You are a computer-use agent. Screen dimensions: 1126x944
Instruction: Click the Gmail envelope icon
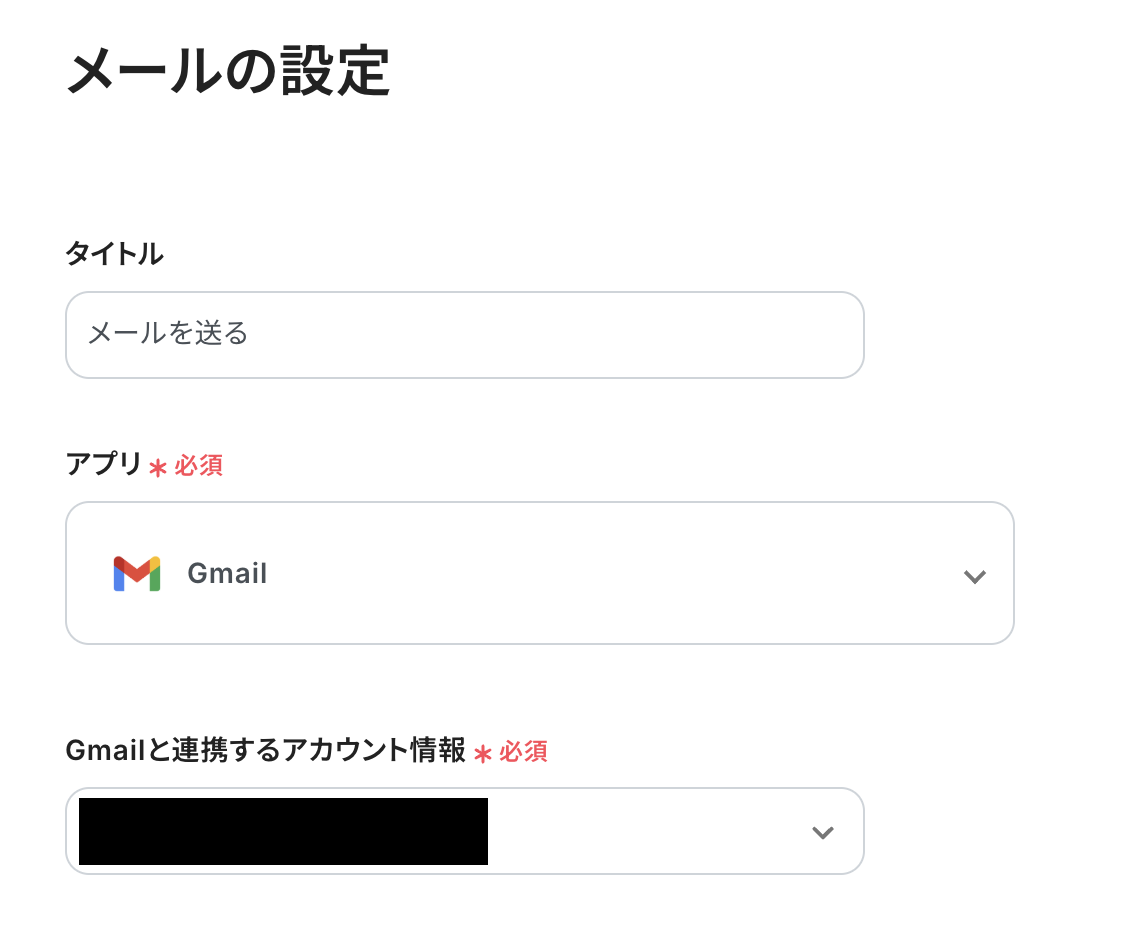pyautogui.click(x=137, y=574)
